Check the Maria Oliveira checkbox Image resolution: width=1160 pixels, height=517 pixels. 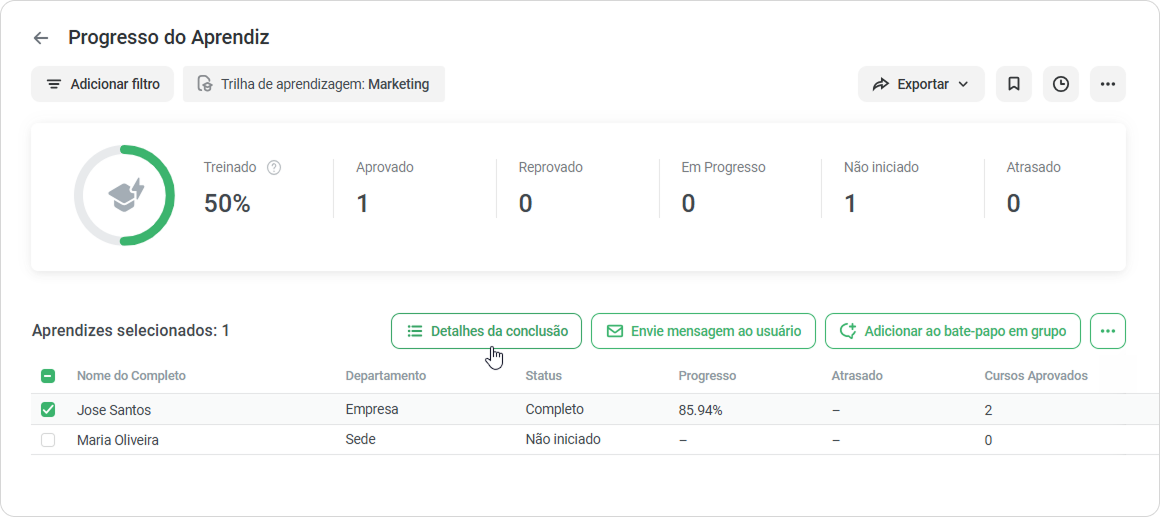(x=48, y=440)
